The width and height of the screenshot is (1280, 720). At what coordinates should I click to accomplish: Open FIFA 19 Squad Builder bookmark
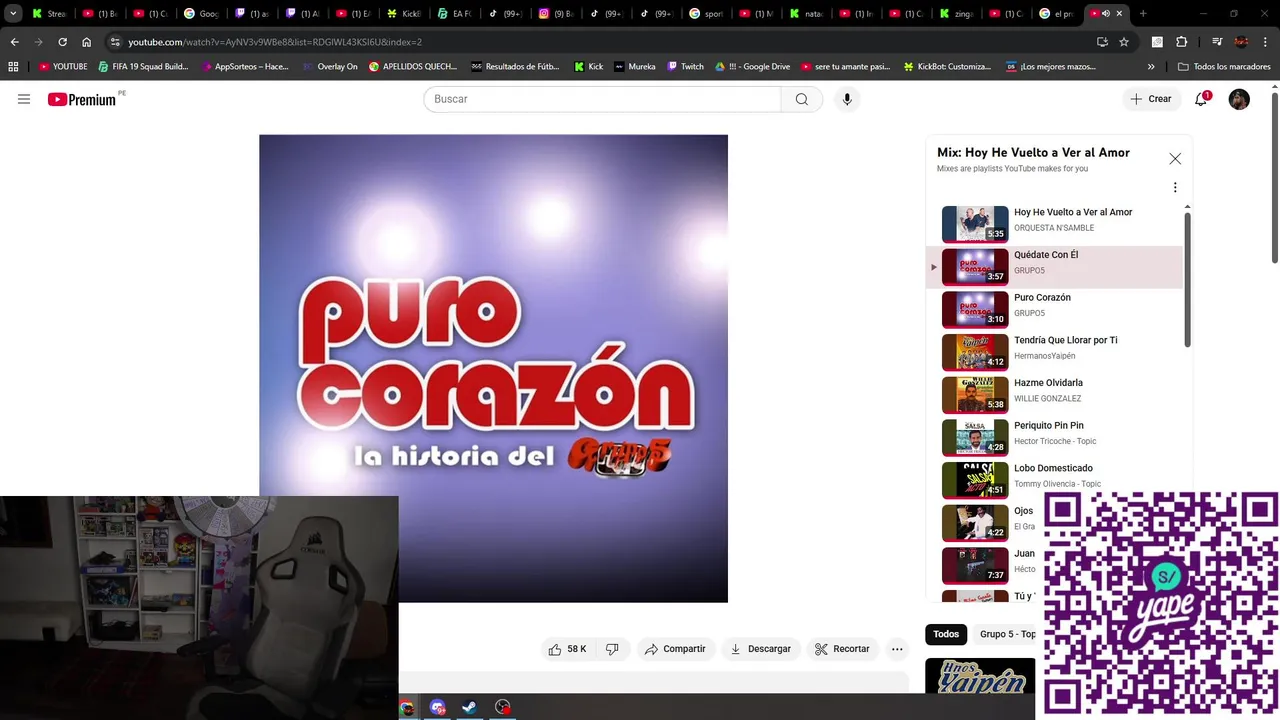pyautogui.click(x=143, y=67)
